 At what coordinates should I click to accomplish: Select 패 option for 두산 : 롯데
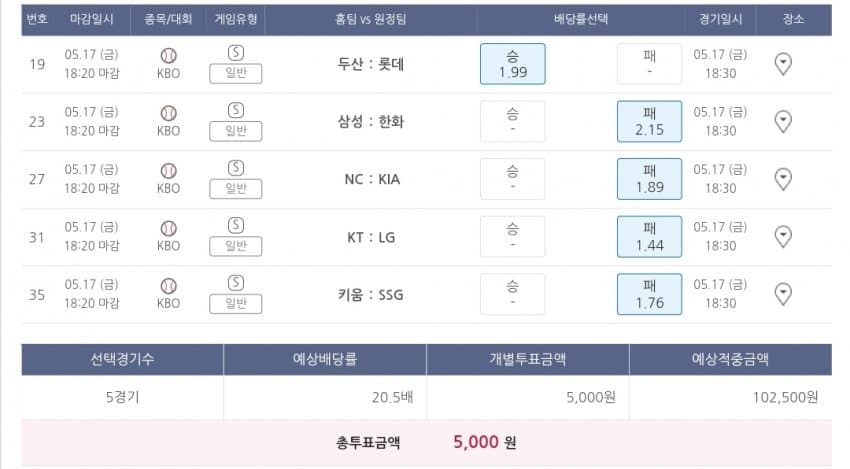click(649, 64)
